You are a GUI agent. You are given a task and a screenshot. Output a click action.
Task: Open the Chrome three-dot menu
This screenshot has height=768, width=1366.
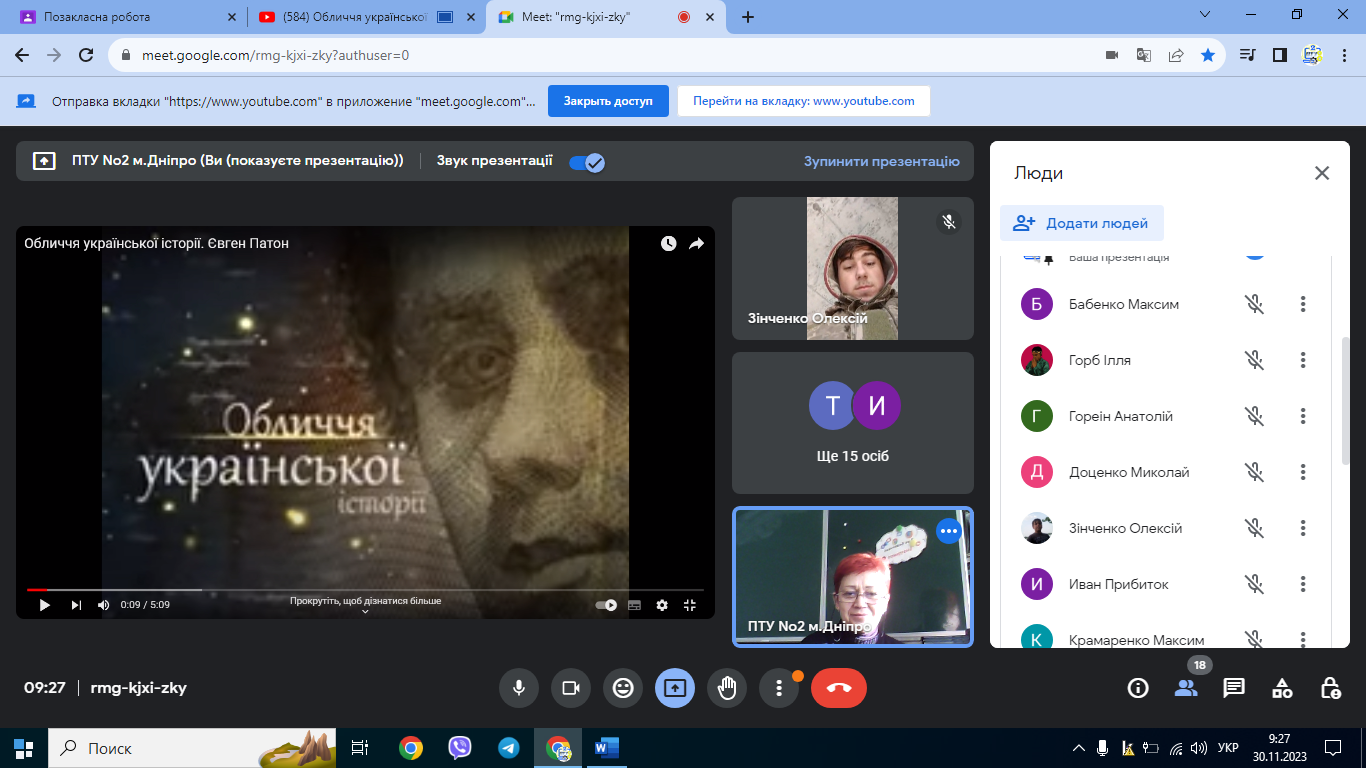(1344, 55)
